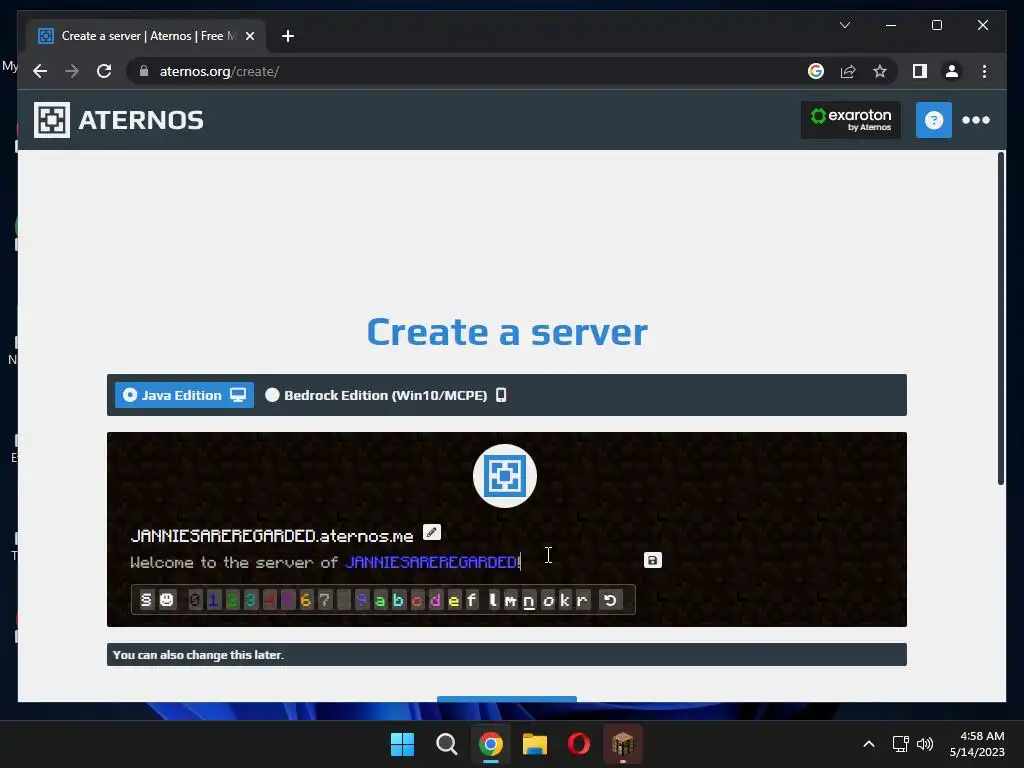Click 'You can also change this later.' note
Screen dimensions: 1024x768
point(199,654)
